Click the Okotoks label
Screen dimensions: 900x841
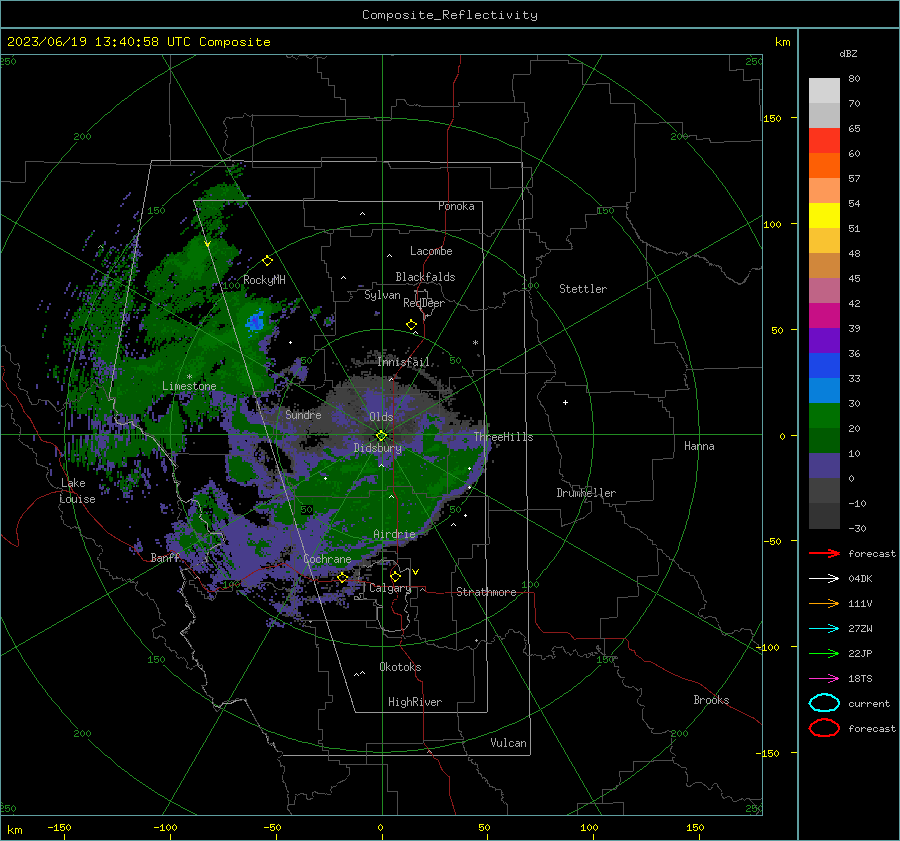400,667
